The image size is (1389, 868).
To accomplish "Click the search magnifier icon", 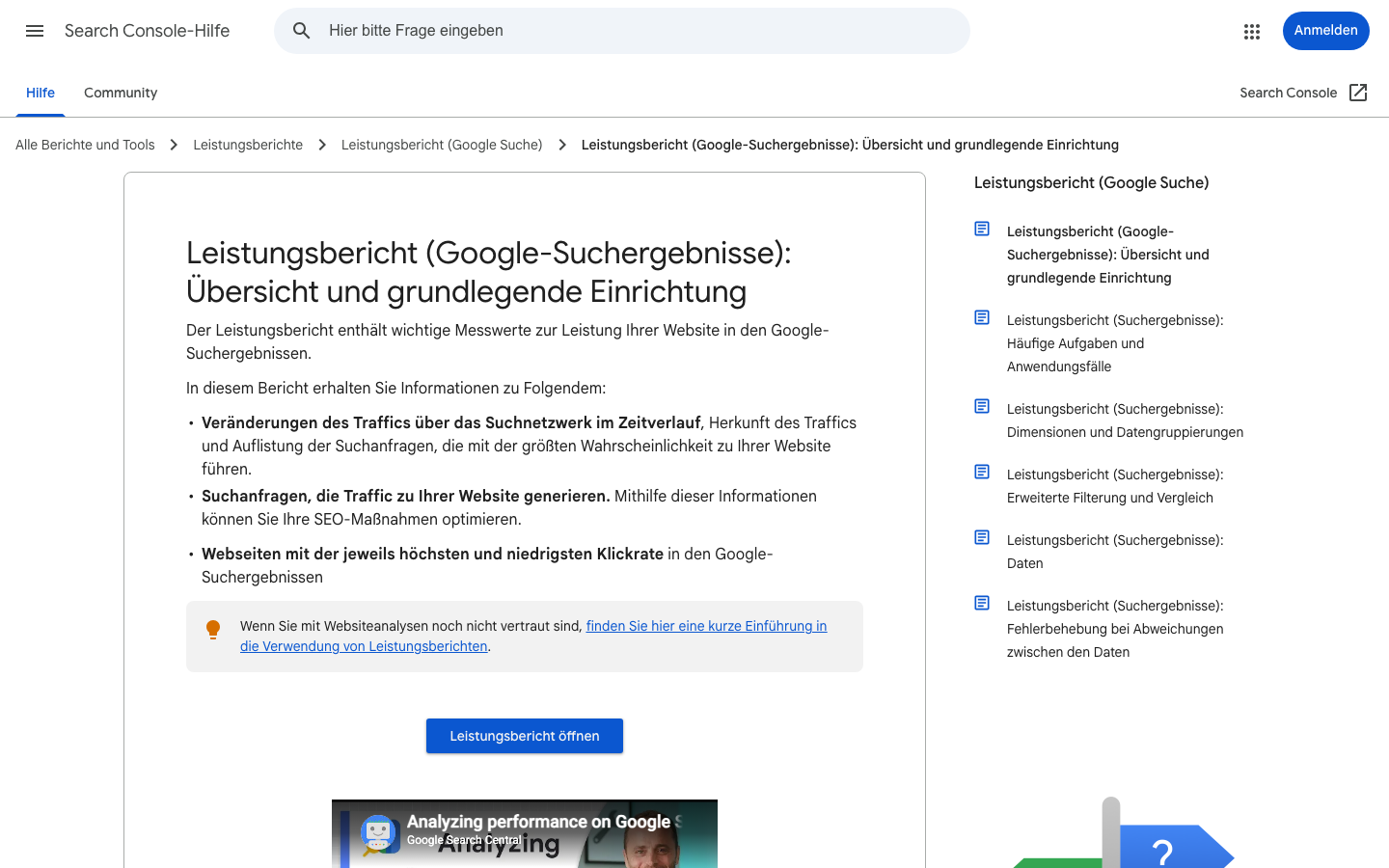I will [302, 31].
